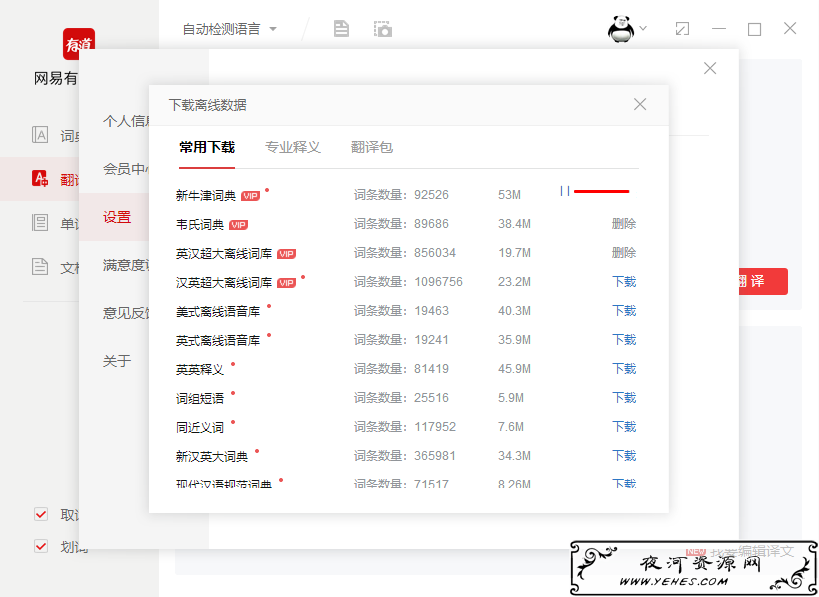Close the 下载离线数据 dialog

(x=640, y=104)
